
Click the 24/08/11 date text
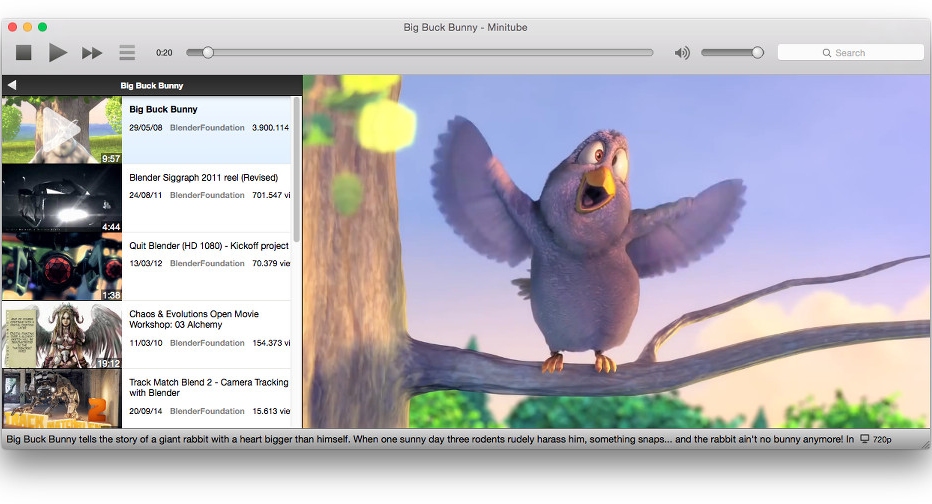pos(146,196)
